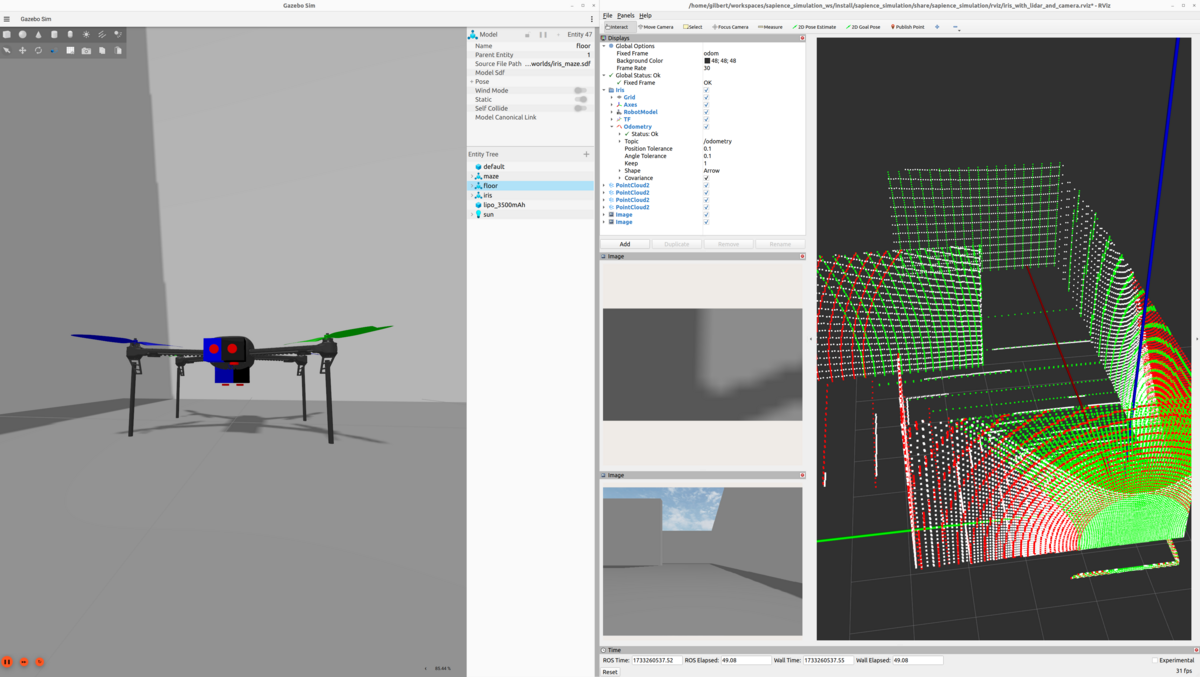Activate the rotate tool in Gazebo toolbar

click(x=39, y=49)
